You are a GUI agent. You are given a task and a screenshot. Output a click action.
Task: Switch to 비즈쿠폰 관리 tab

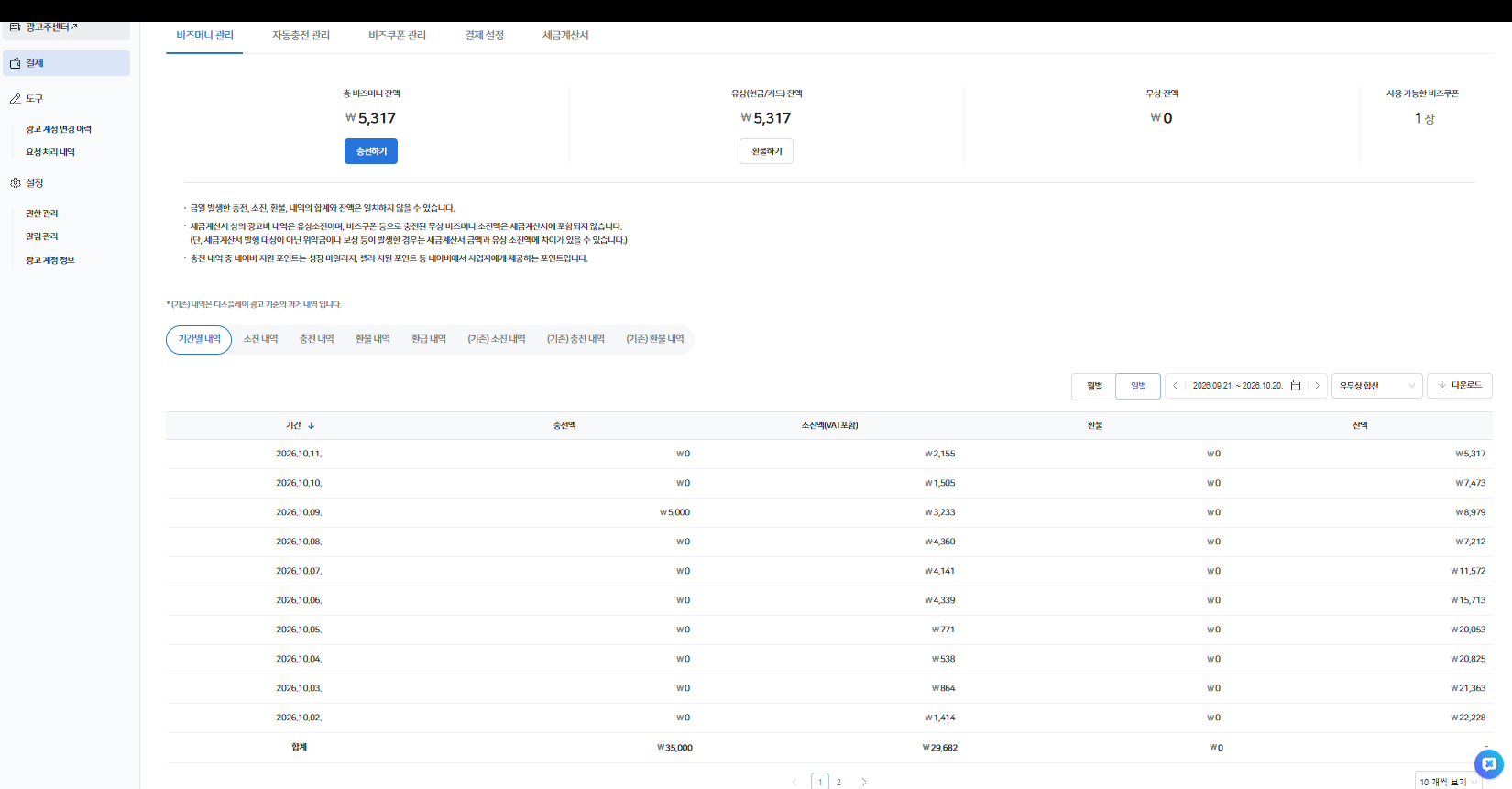[x=397, y=36]
